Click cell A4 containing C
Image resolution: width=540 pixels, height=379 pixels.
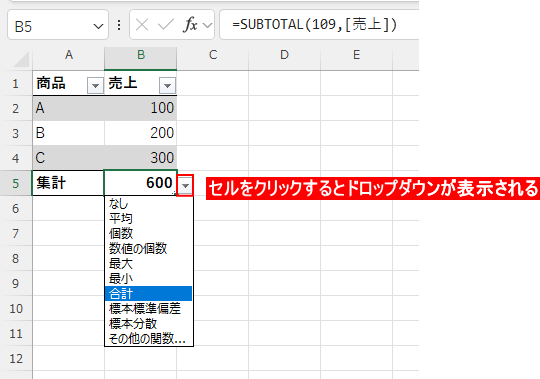pyautogui.click(x=69, y=158)
